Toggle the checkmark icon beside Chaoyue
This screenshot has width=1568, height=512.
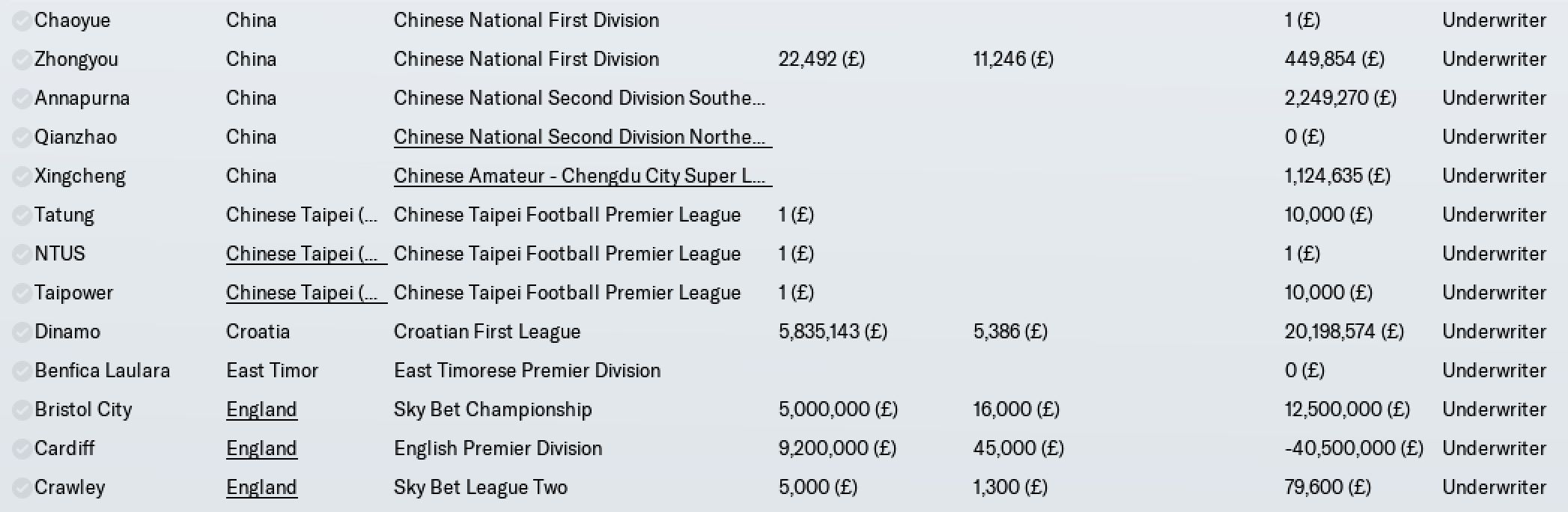22,20
